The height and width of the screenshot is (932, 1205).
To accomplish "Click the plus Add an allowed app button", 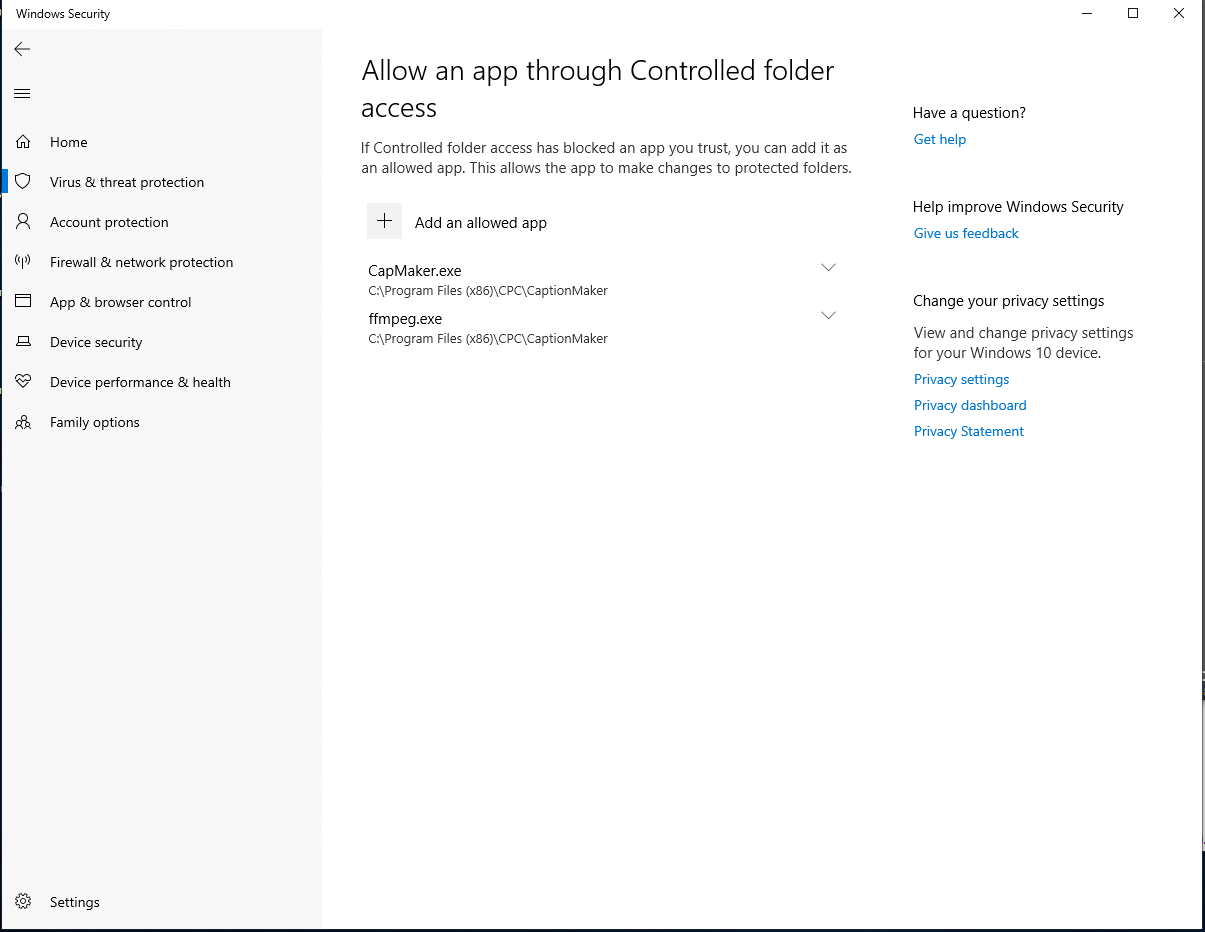I will click(385, 222).
